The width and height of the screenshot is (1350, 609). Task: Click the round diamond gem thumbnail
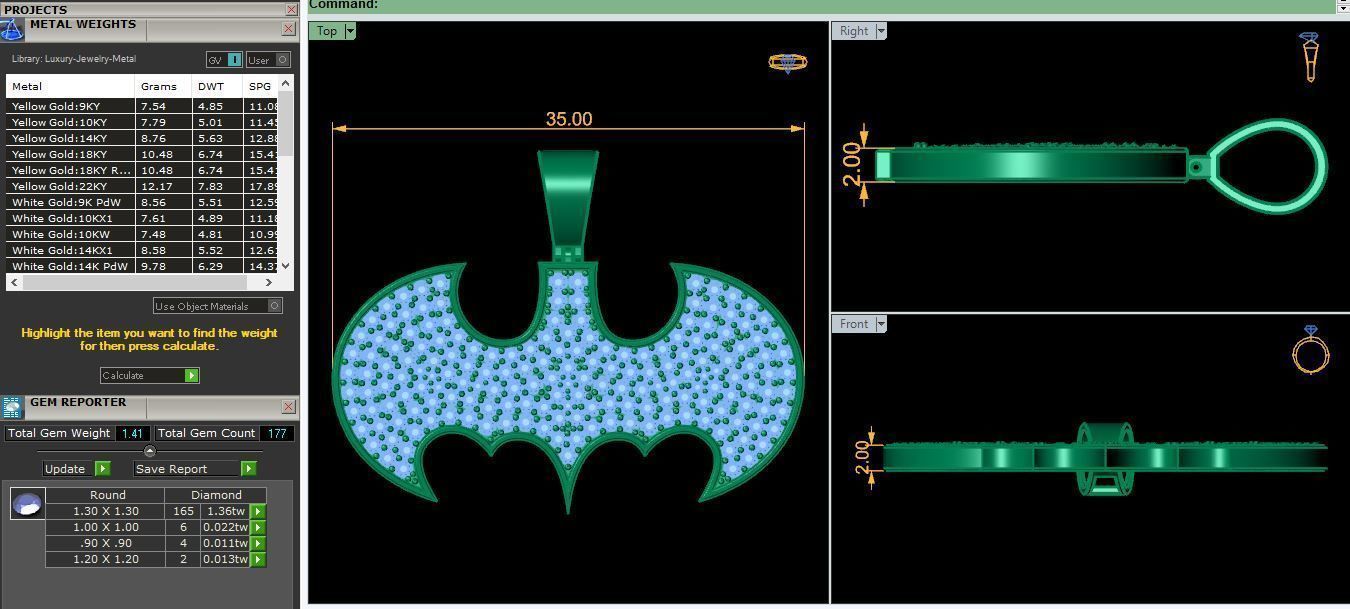point(27,504)
